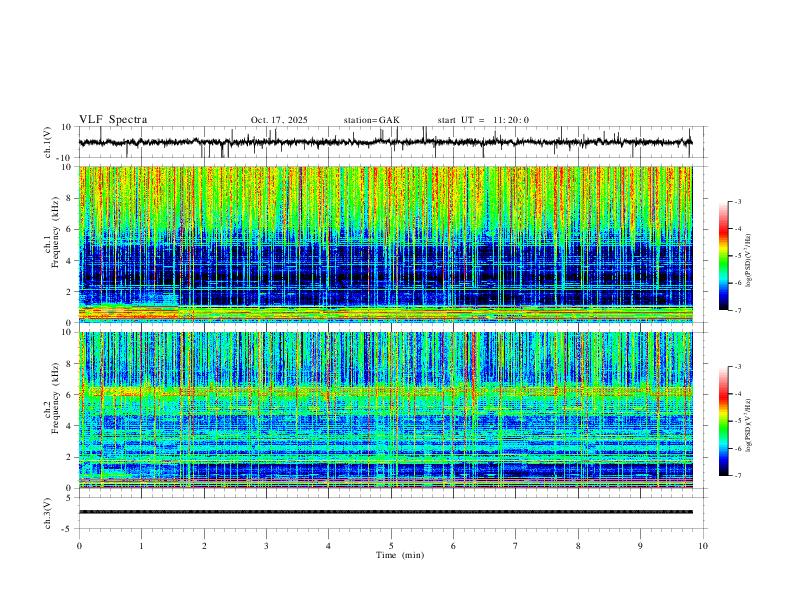
Task: Select the date text "Oct. 17, 2025"
Action: point(279,120)
